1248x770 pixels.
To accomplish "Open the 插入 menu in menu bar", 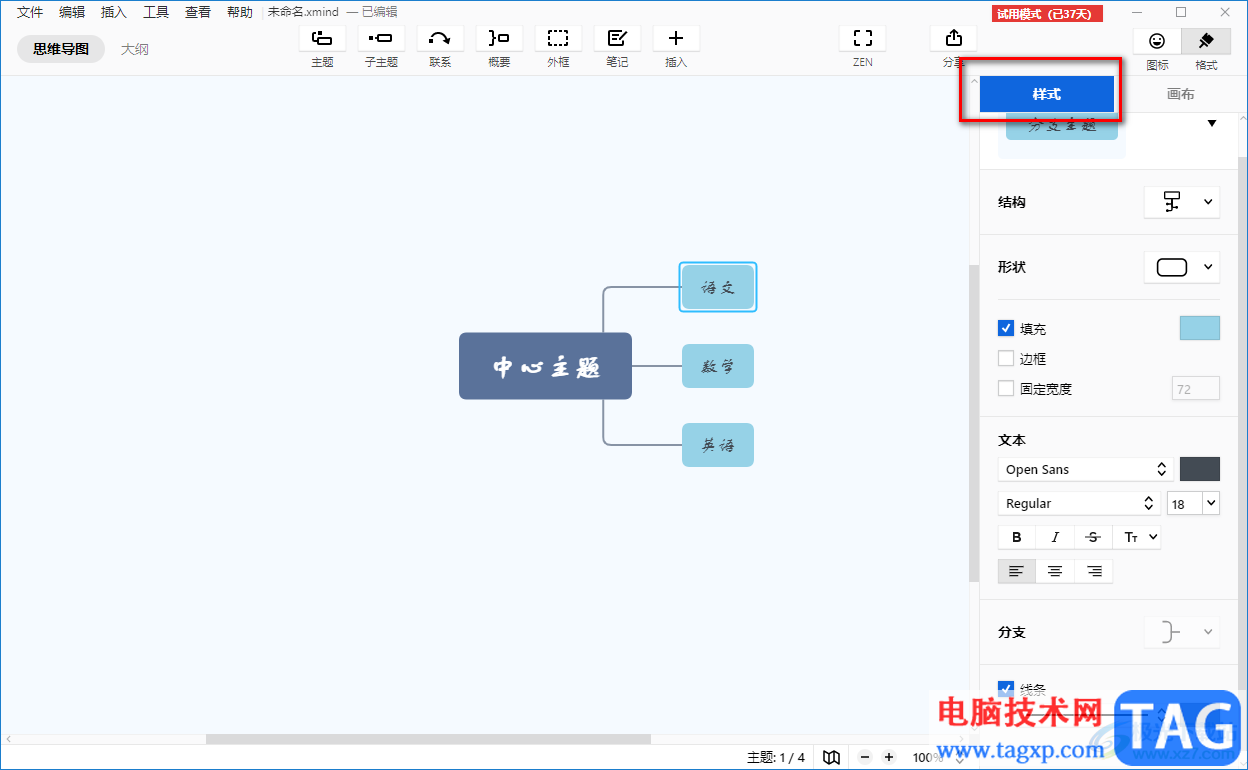I will click(x=114, y=12).
